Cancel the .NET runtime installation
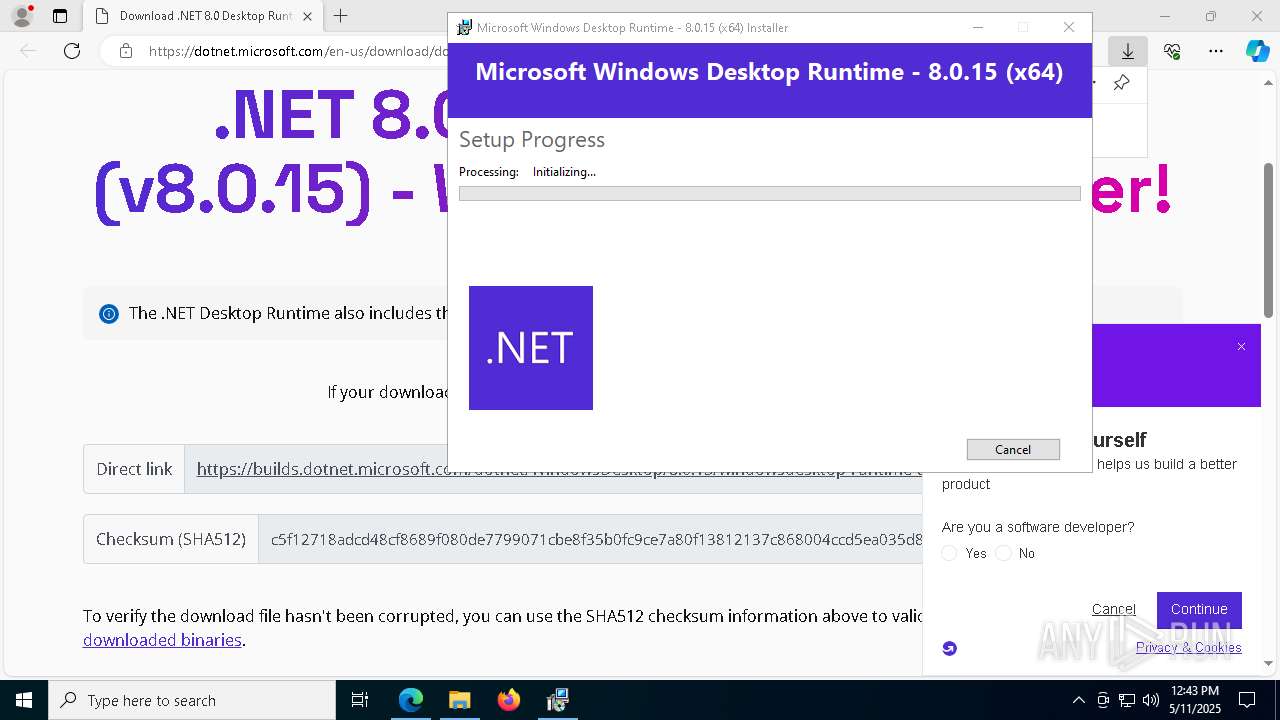The width and height of the screenshot is (1280, 720). tap(1013, 450)
